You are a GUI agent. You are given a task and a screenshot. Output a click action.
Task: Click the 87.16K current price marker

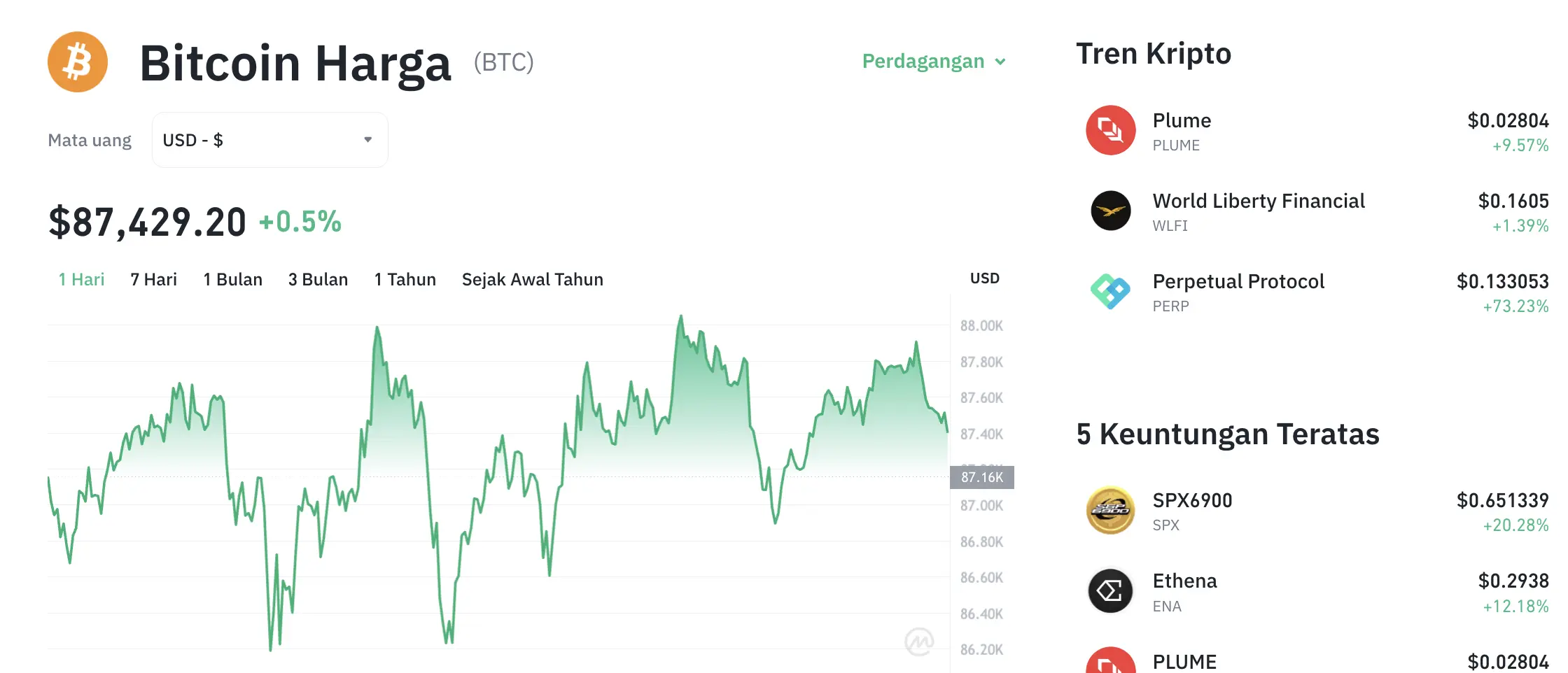coord(983,478)
